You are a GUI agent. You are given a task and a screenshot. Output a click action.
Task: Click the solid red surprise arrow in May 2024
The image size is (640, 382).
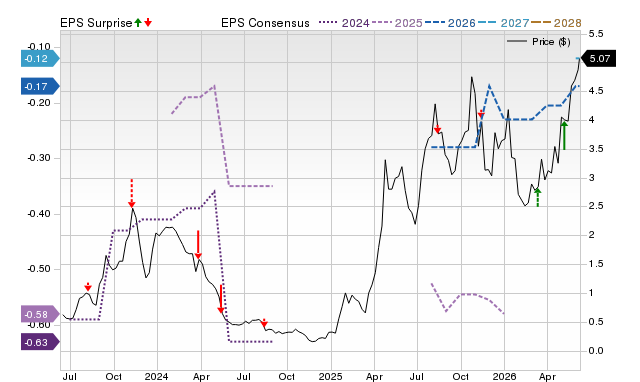(x=221, y=299)
